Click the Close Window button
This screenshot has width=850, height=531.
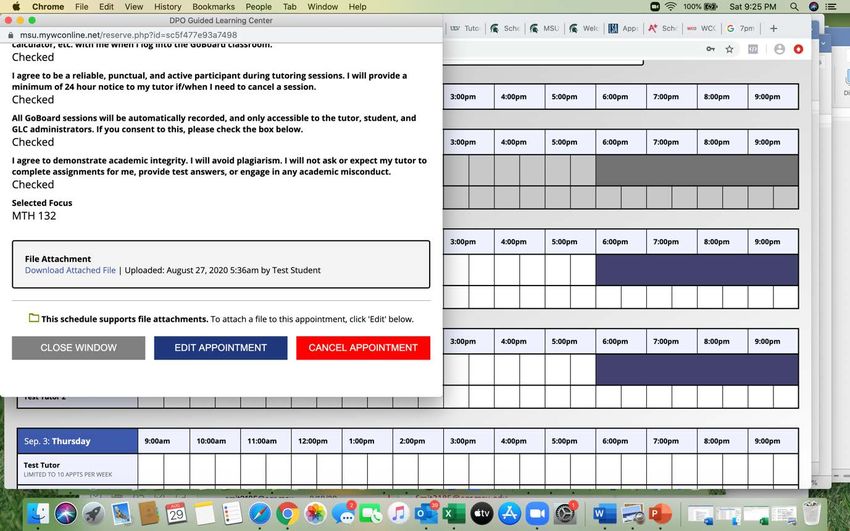[x=79, y=348]
